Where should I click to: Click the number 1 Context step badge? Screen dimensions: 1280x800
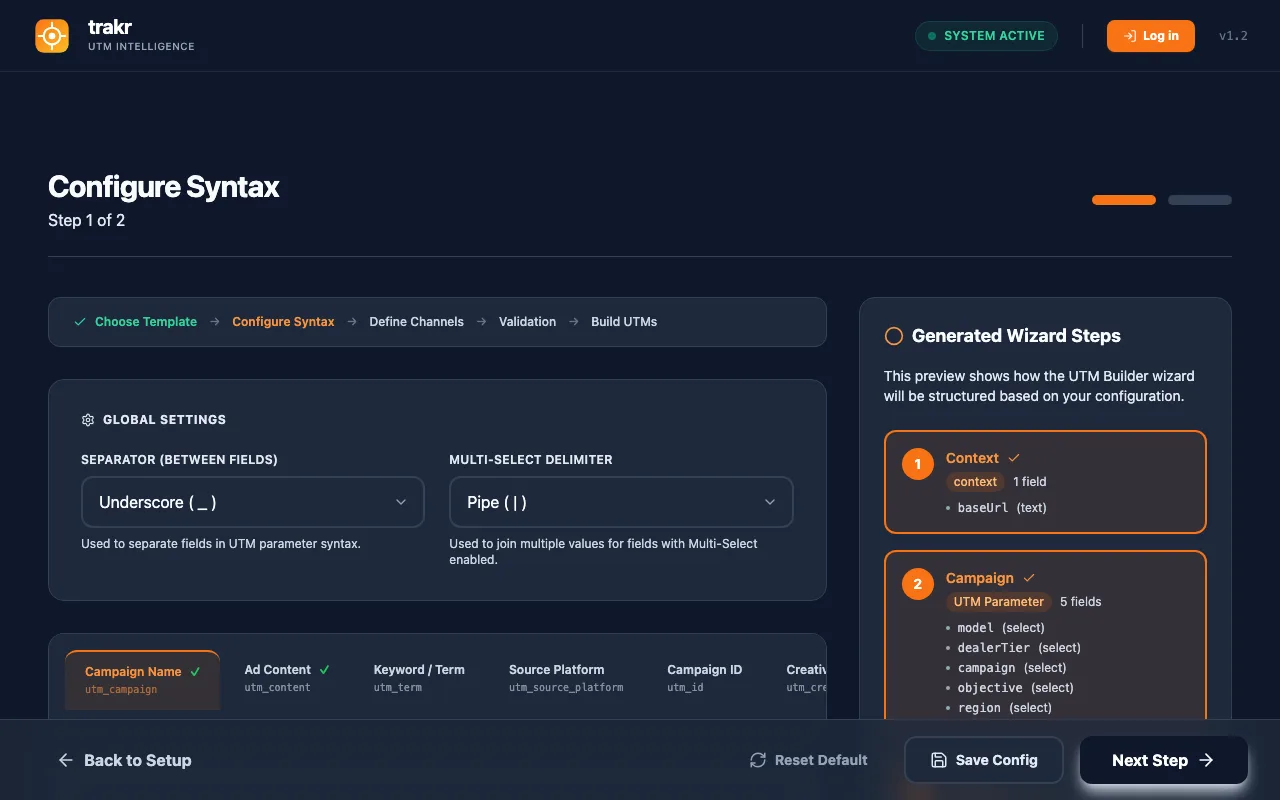917,465
